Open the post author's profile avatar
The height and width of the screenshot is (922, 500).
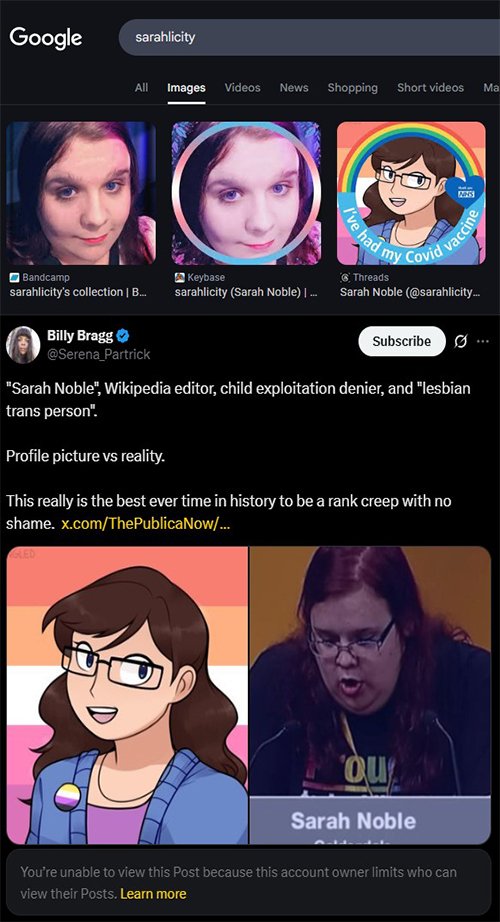pos(23,345)
